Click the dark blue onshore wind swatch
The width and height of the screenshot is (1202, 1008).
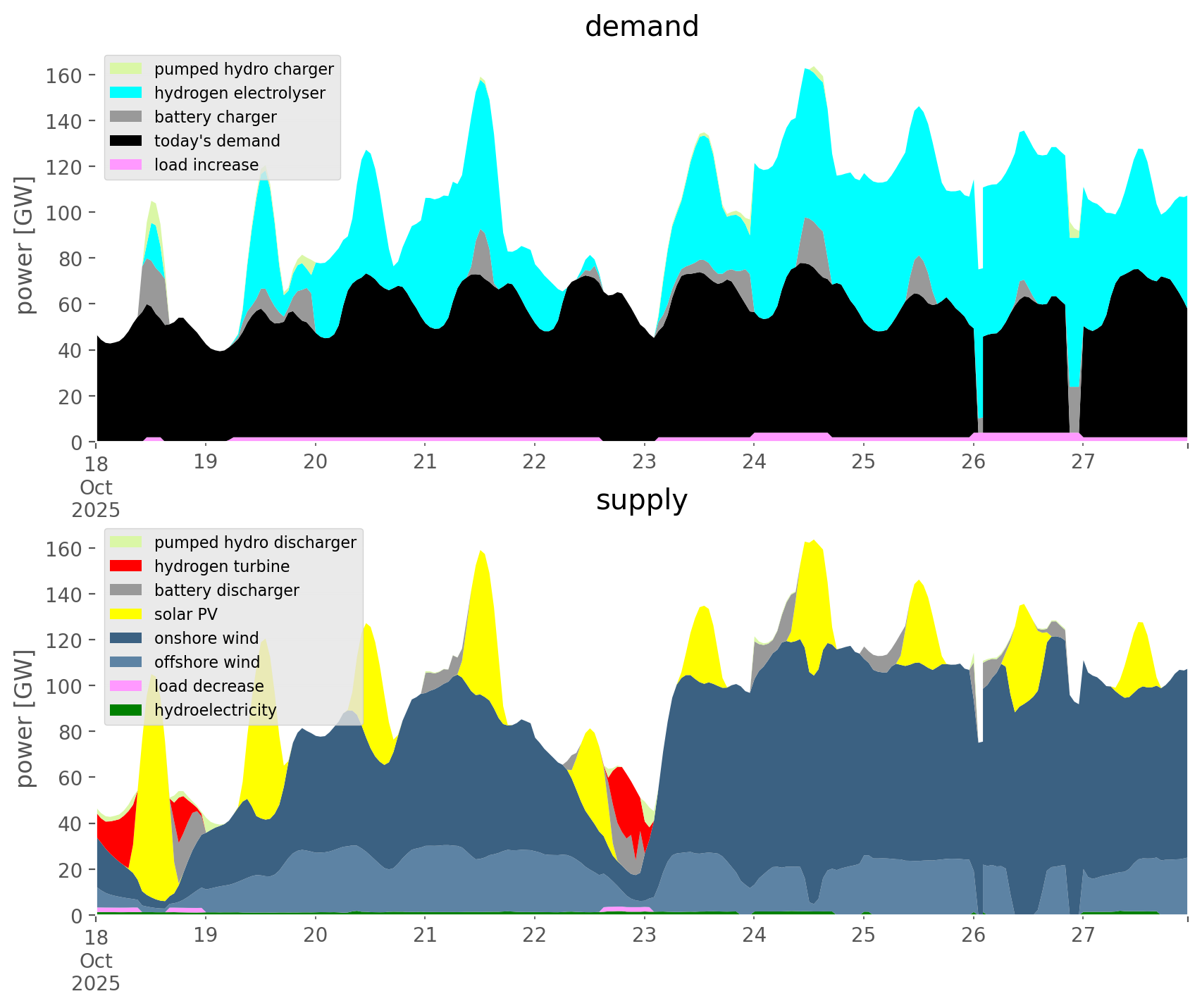click(127, 638)
